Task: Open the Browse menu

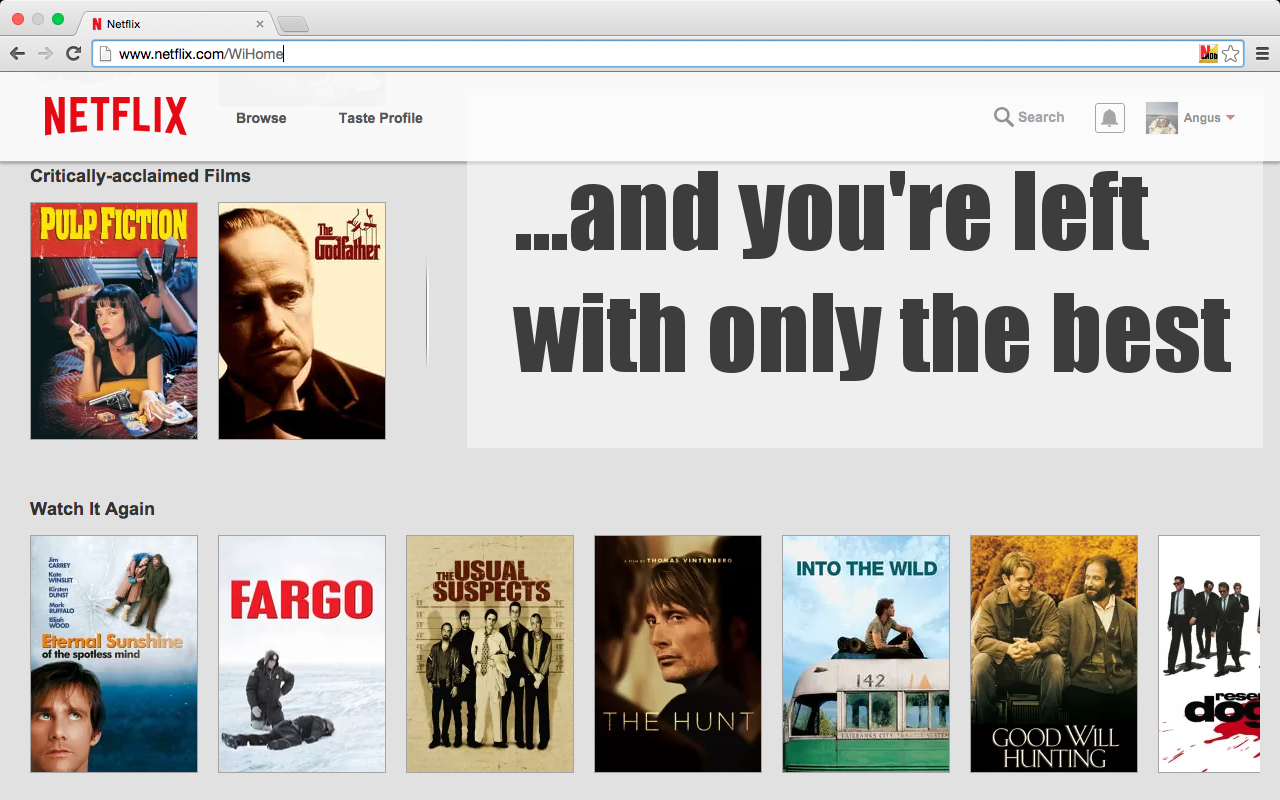Action: [x=261, y=118]
